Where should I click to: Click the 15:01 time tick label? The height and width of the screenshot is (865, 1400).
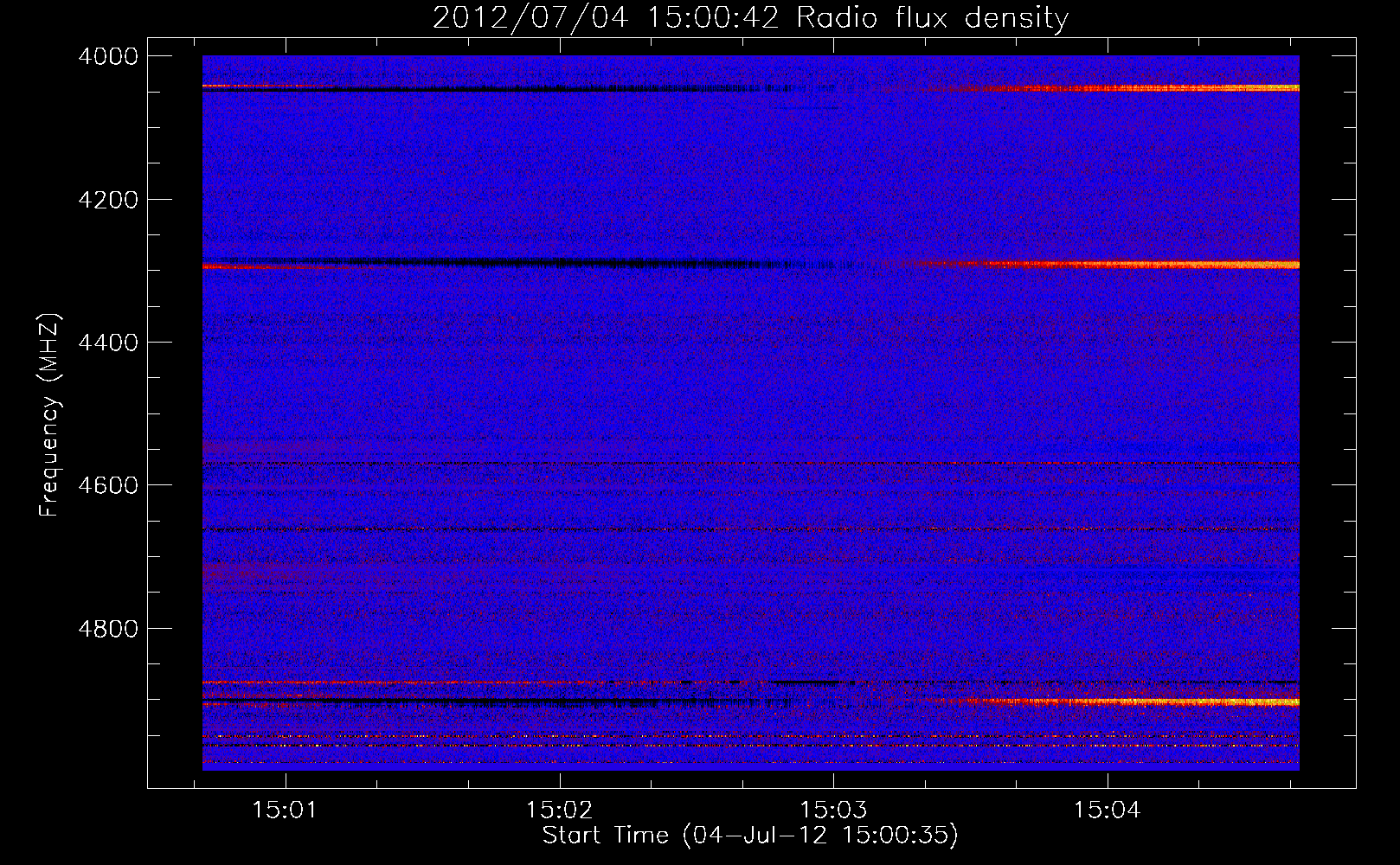[x=286, y=811]
